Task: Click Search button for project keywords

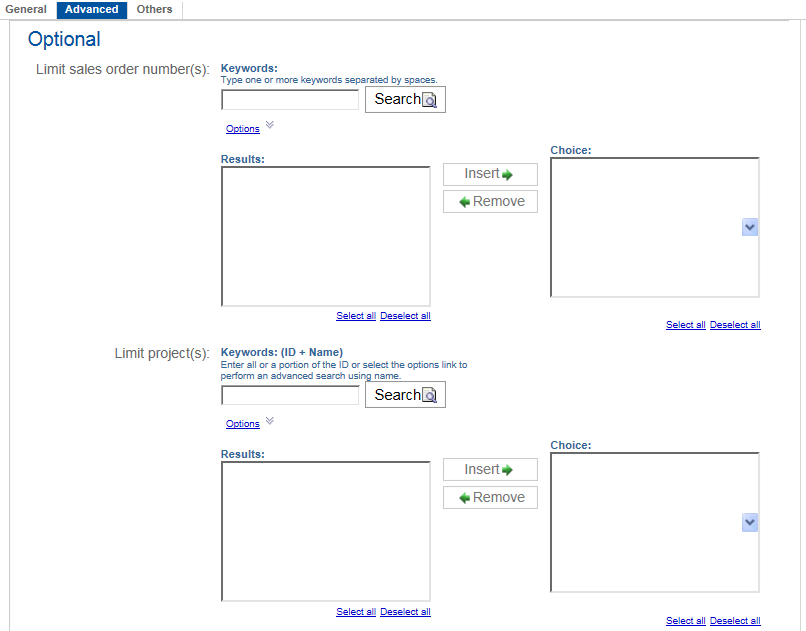Action: 405,395
